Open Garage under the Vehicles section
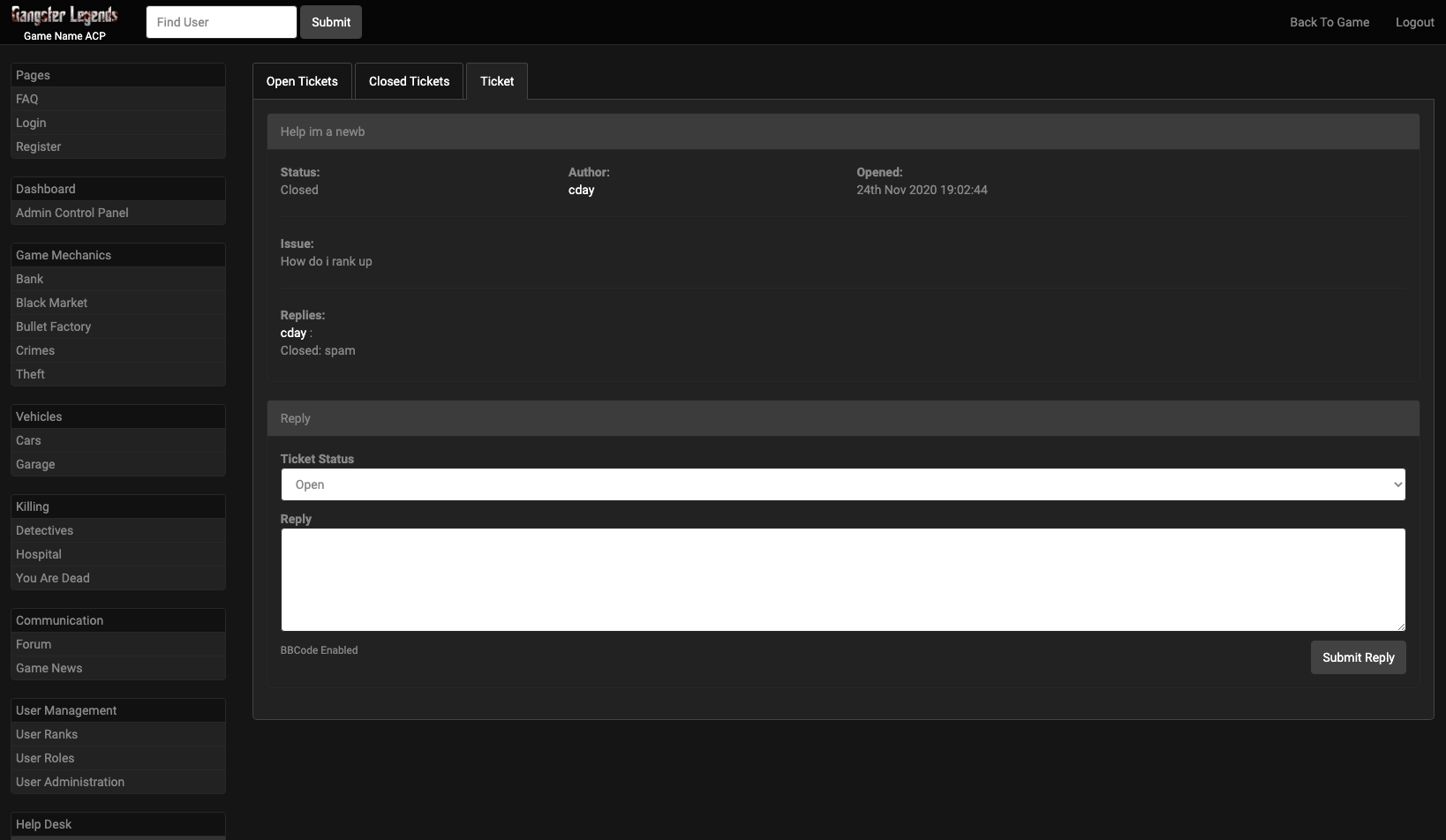This screenshot has height=840, width=1446. tap(35, 464)
